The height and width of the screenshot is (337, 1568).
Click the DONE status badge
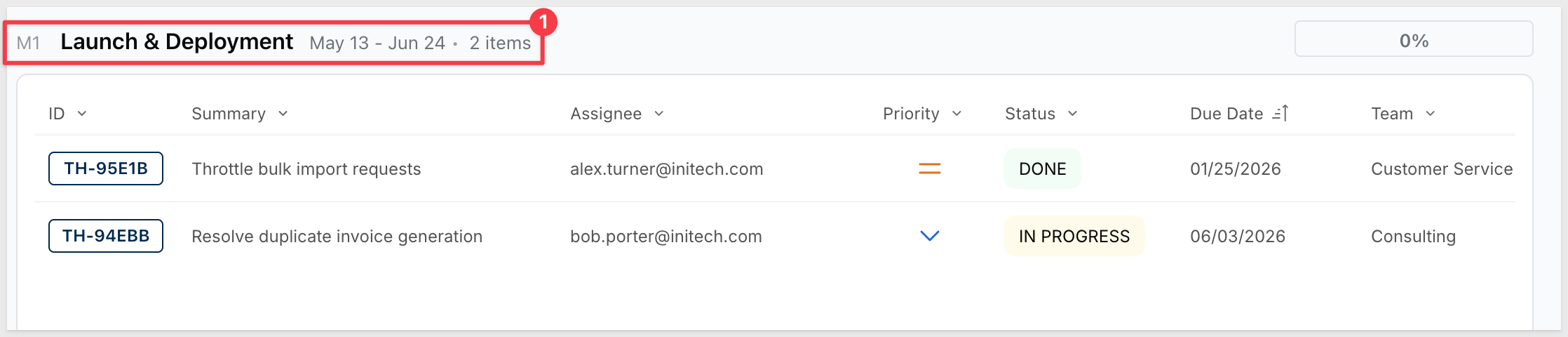[x=1043, y=168]
